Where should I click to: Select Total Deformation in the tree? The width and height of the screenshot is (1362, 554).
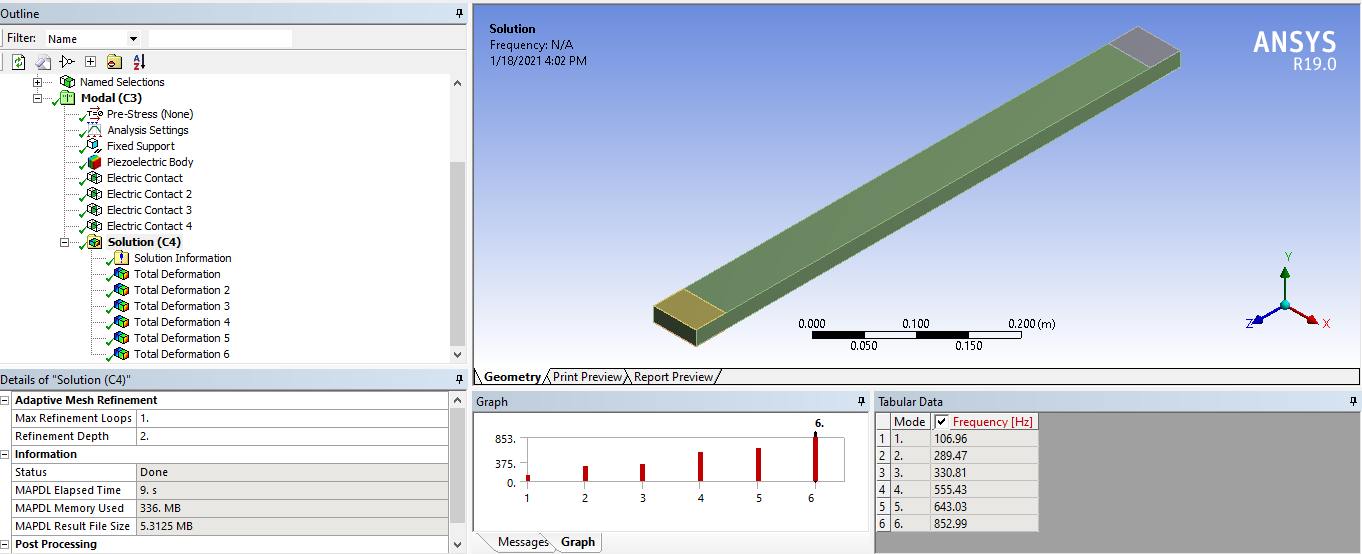pos(177,274)
